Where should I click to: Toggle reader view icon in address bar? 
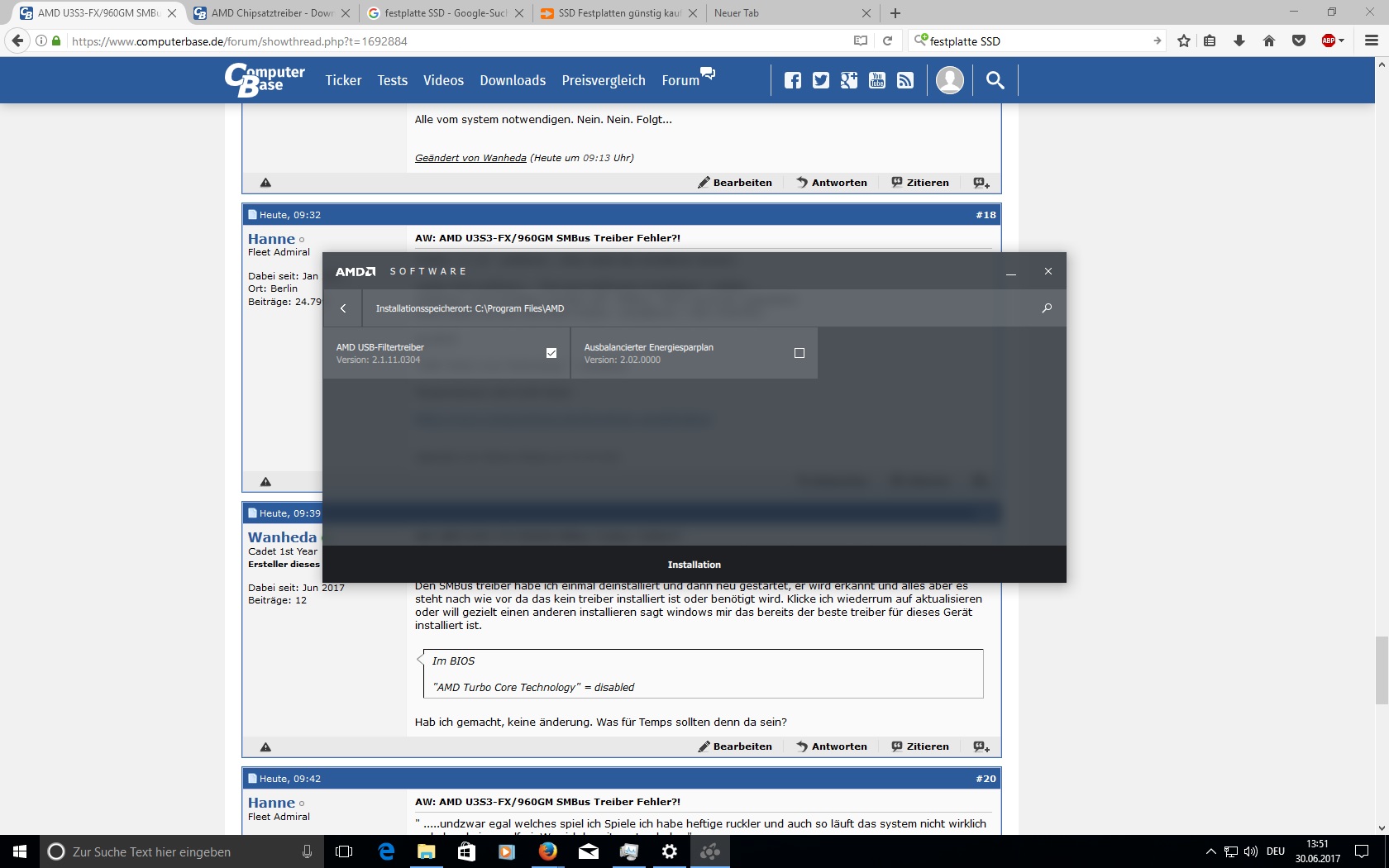[x=861, y=41]
